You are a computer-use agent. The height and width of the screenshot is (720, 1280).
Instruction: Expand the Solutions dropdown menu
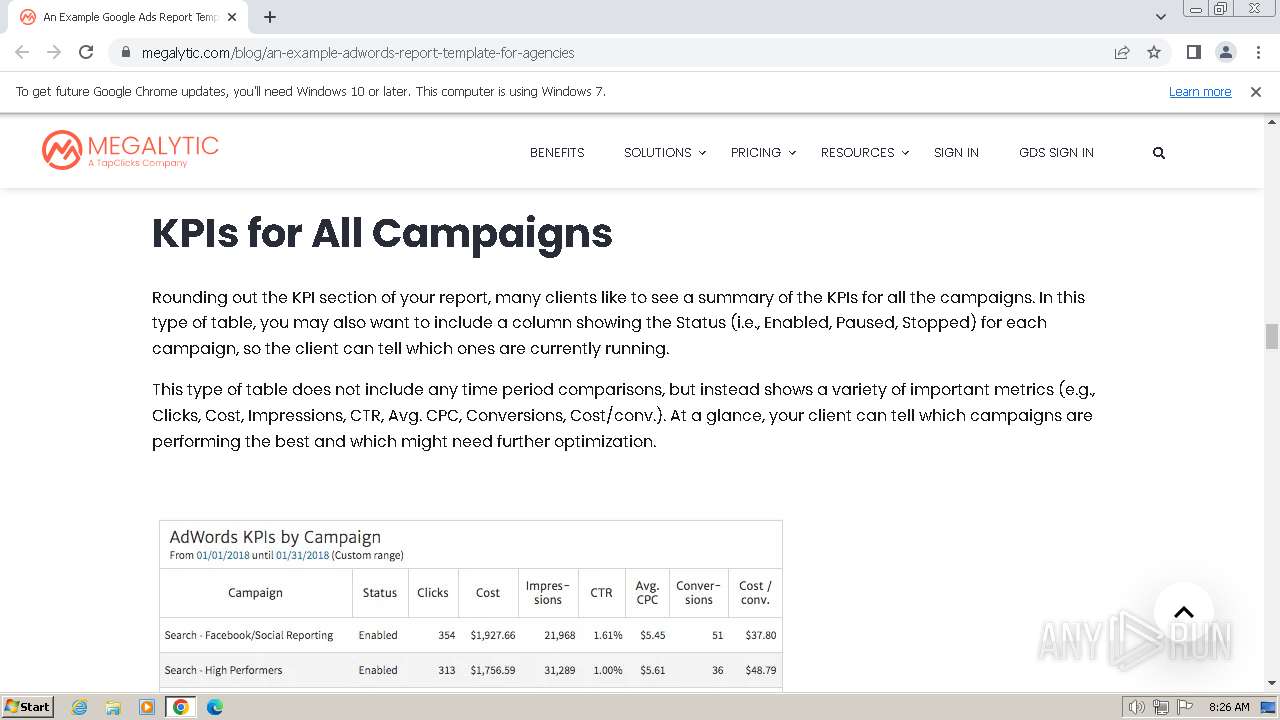pos(665,153)
